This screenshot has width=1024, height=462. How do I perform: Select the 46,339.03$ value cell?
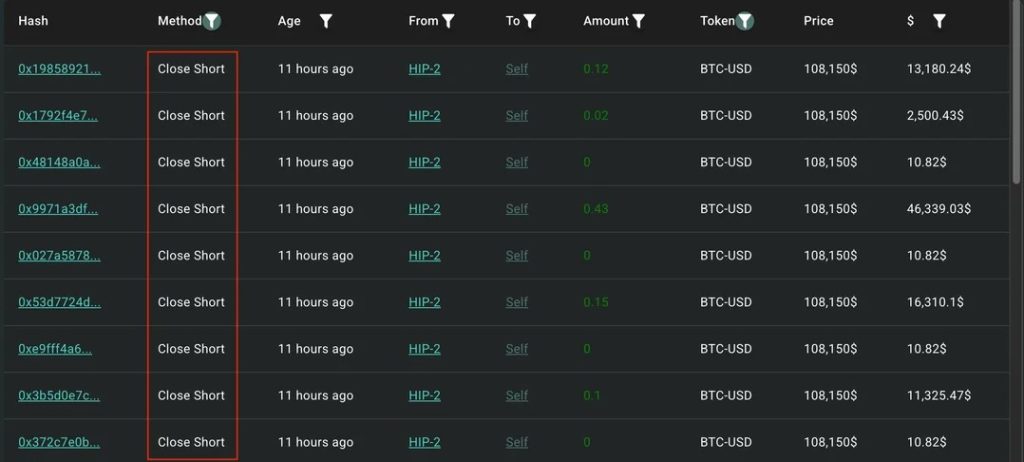[938, 209]
